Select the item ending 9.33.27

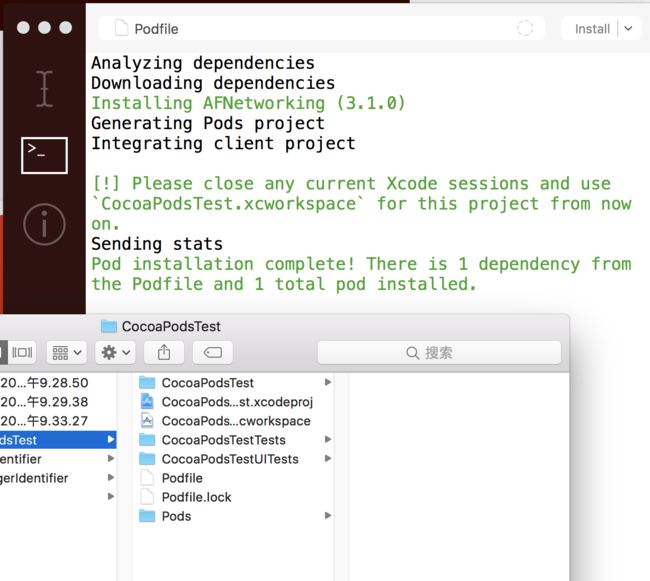(x=58, y=421)
